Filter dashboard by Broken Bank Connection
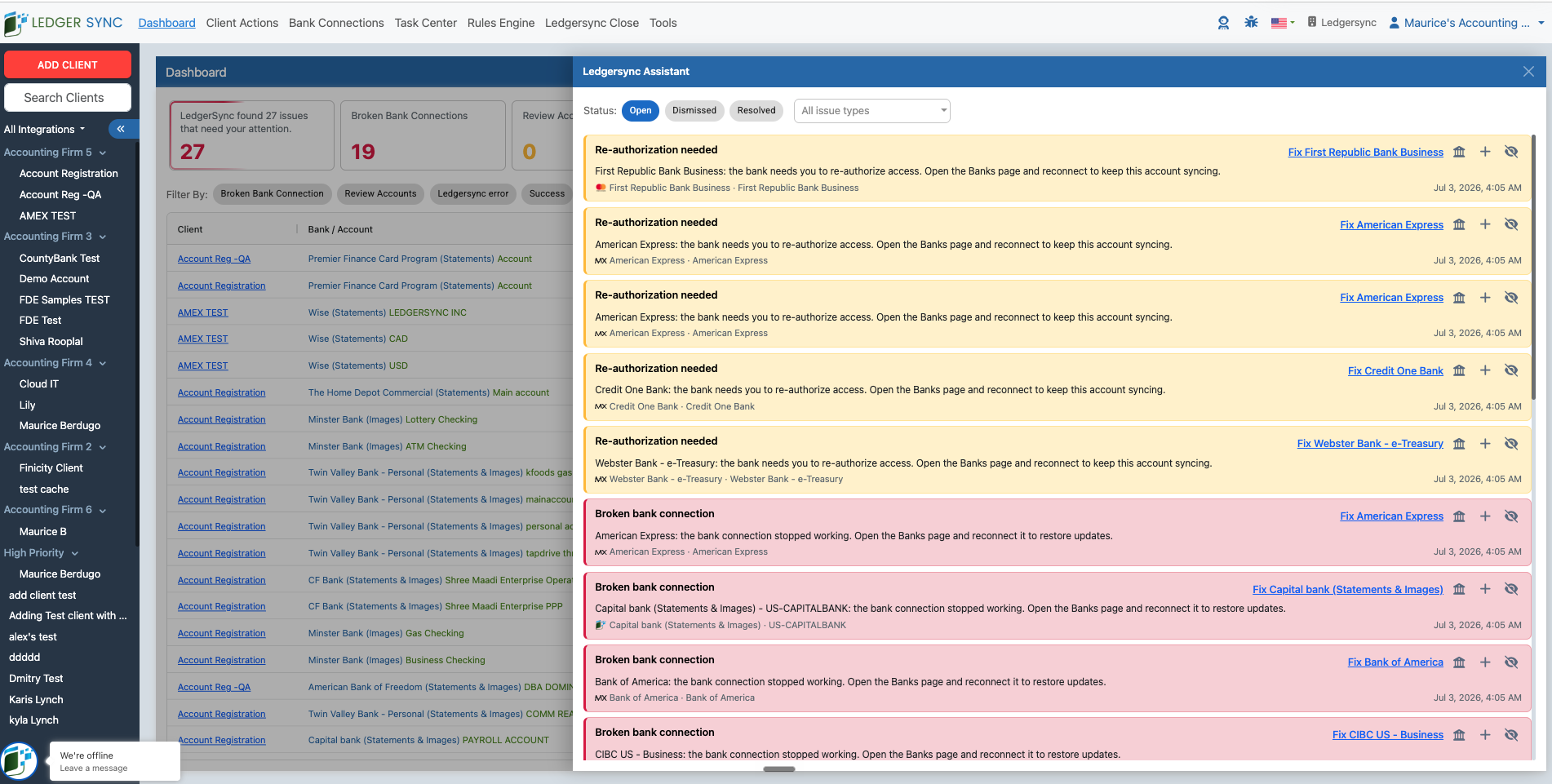 [x=272, y=194]
